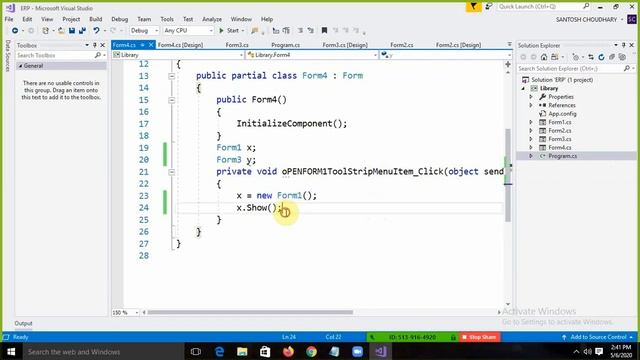Collapse the Form4 class code region

coord(172,76)
